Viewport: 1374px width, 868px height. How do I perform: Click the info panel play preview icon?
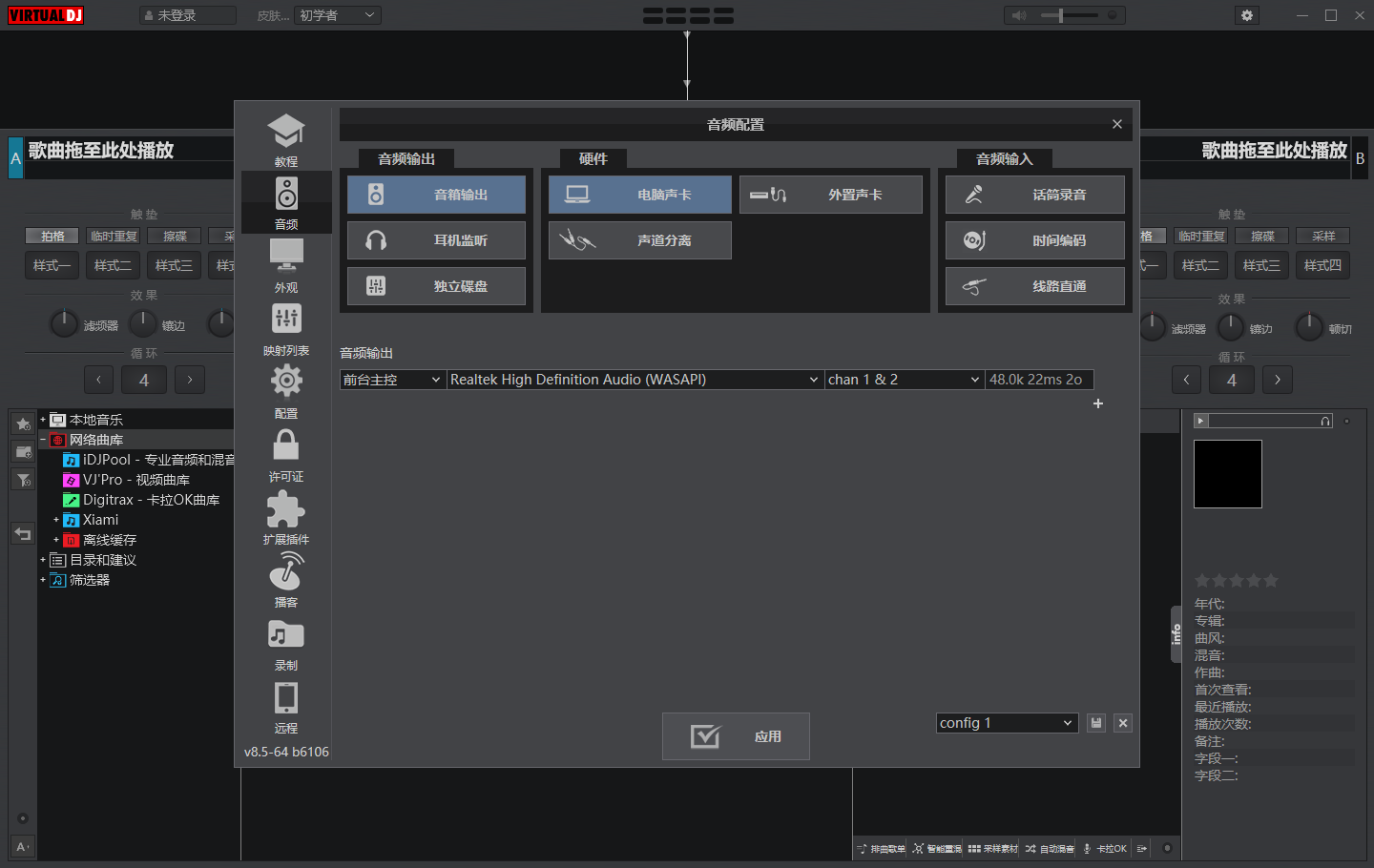point(1201,421)
